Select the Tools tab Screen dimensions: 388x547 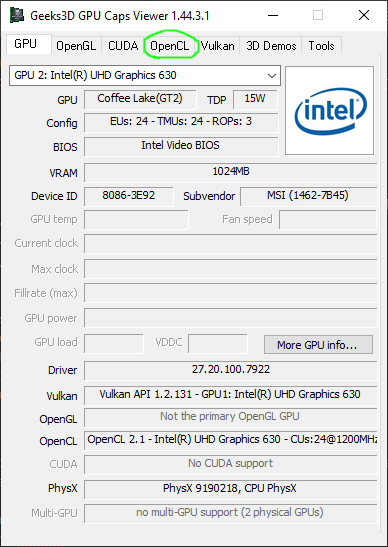tap(321, 46)
